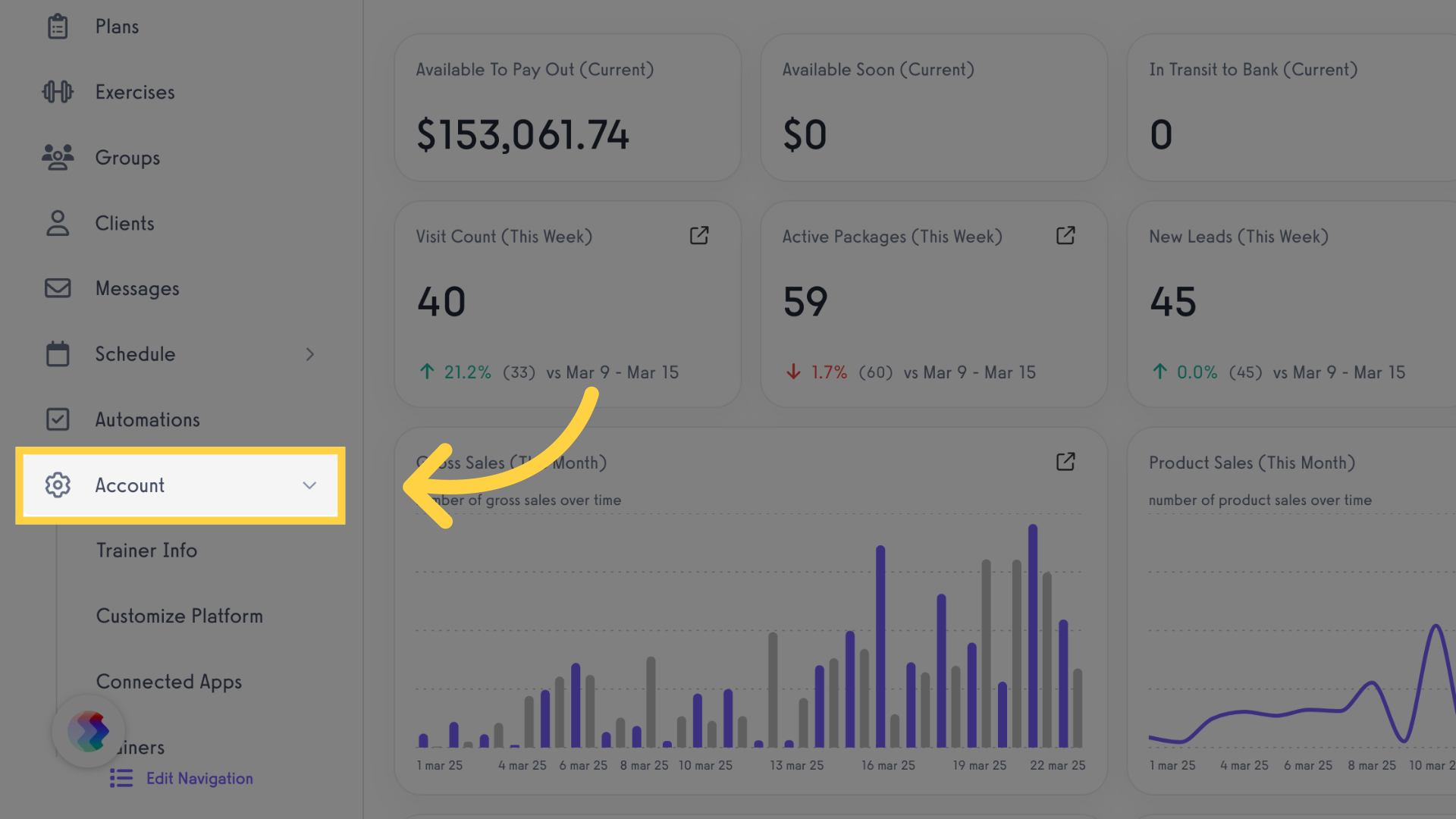Click the Automations checkbox icon
Image resolution: width=1456 pixels, height=819 pixels.
[58, 419]
